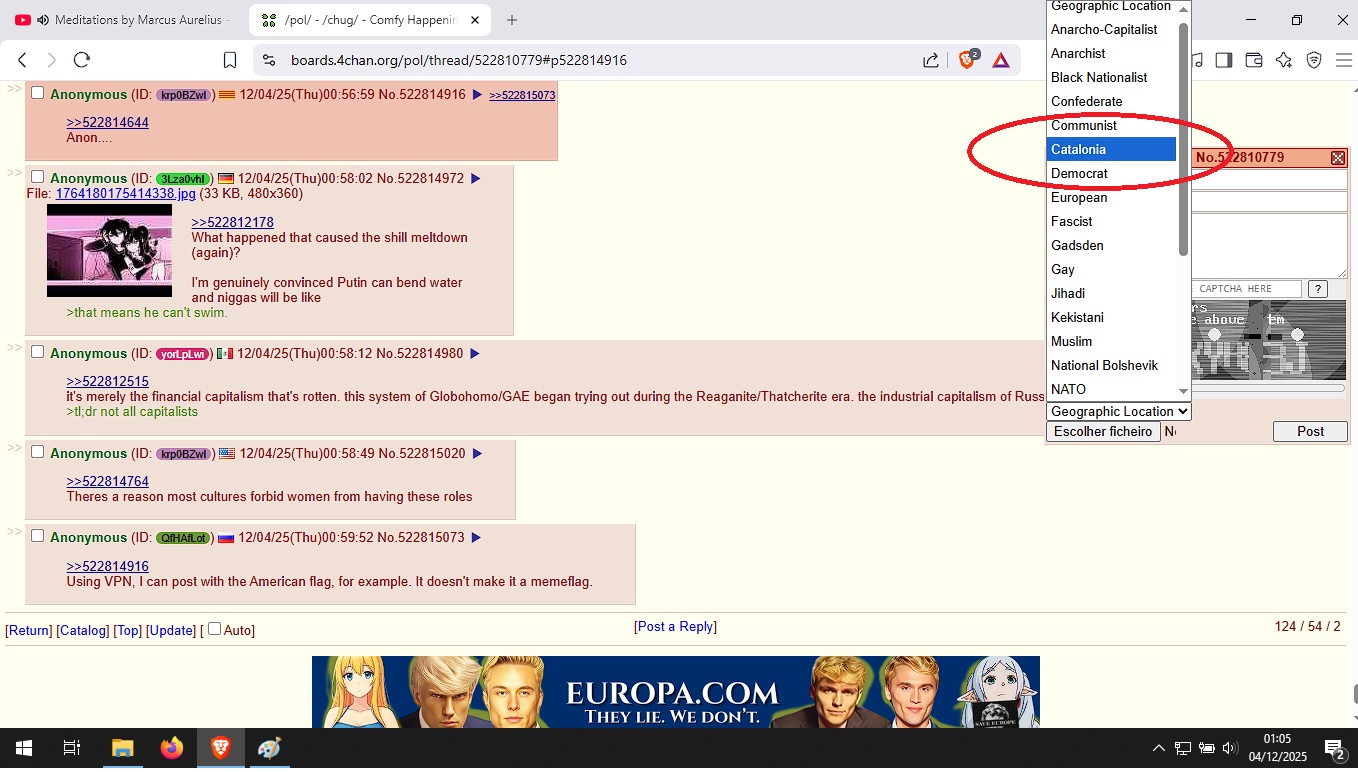Go back using the browser back arrow
1358x772 pixels.
click(23, 60)
